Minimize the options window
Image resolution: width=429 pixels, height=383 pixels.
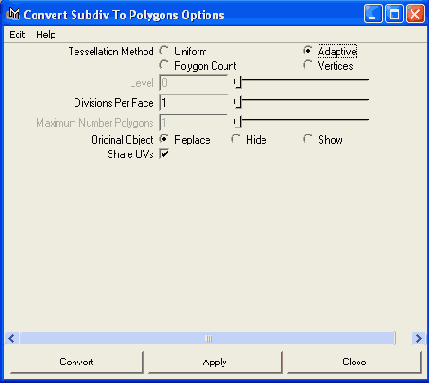click(x=373, y=14)
